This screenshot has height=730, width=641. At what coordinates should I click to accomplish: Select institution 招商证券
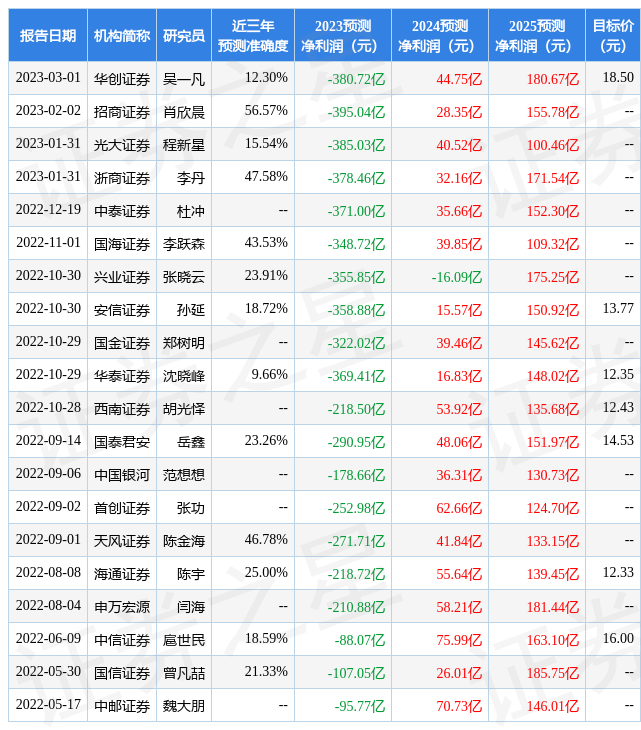(x=121, y=112)
